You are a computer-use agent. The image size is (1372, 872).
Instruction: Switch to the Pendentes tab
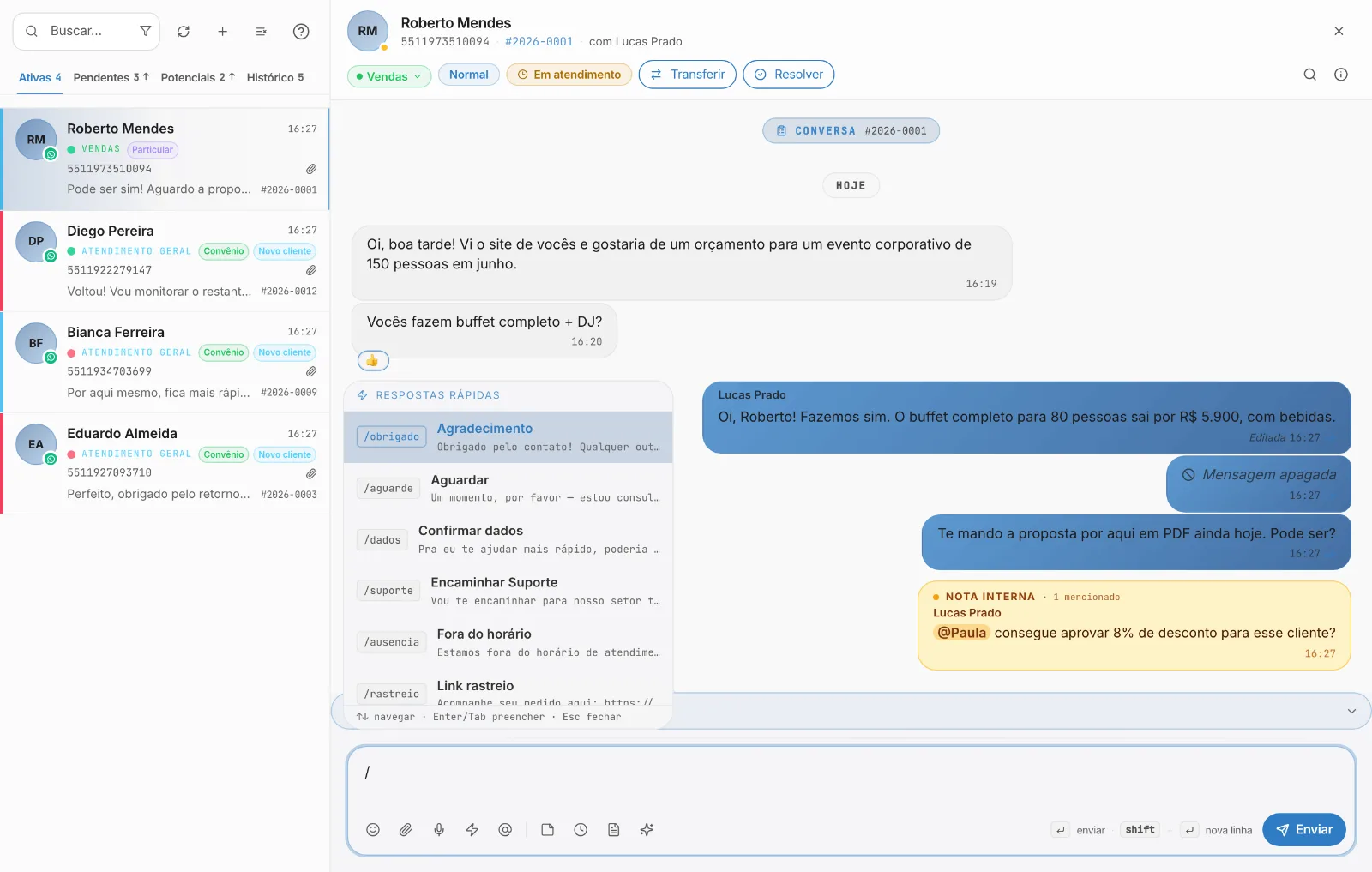(111, 77)
